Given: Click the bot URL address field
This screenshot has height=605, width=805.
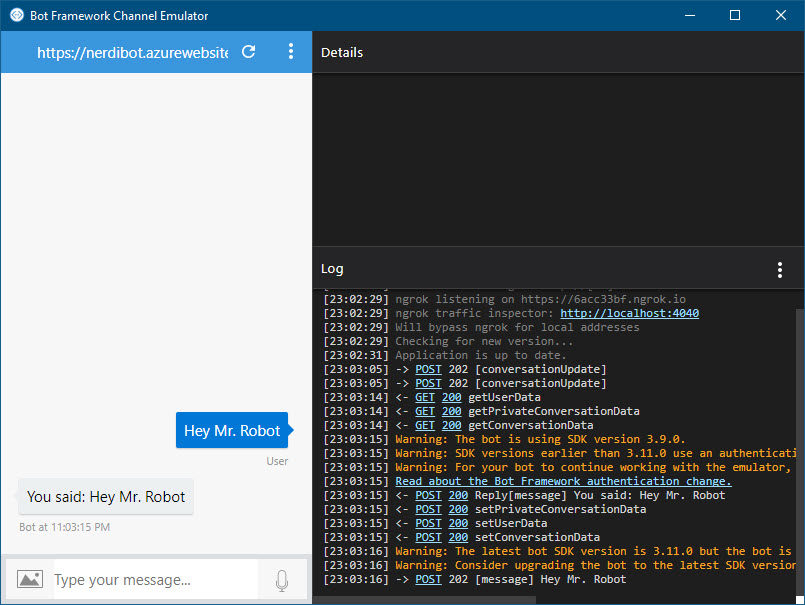Looking at the screenshot, I should 132,52.
